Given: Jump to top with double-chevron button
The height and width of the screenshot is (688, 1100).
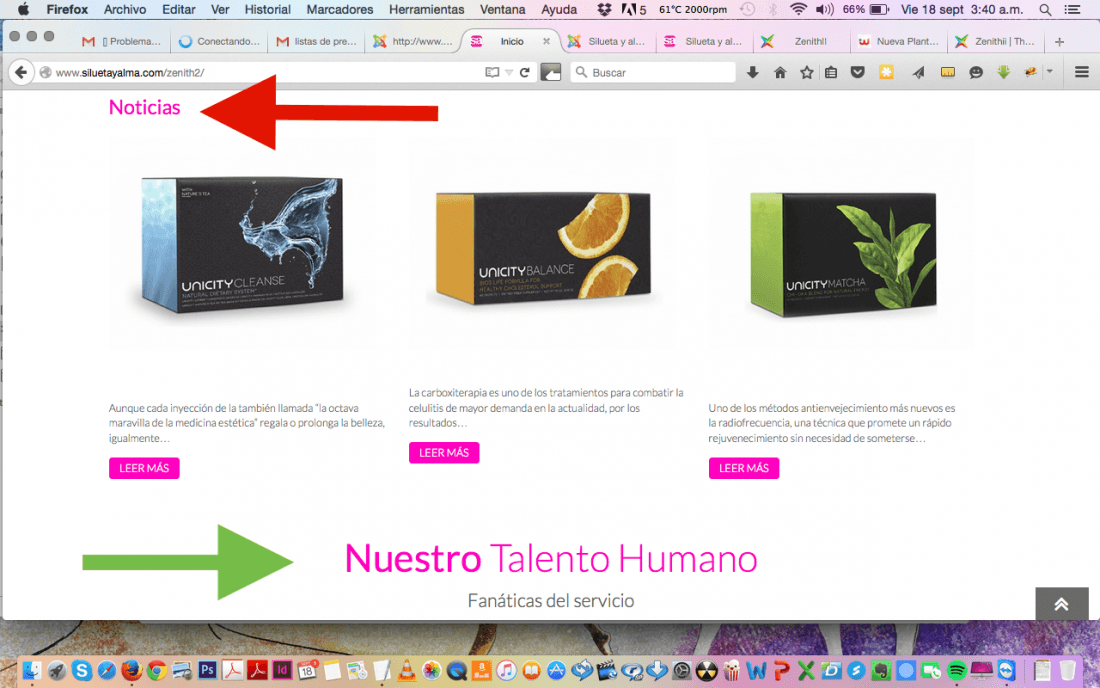Looking at the screenshot, I should [1061, 604].
